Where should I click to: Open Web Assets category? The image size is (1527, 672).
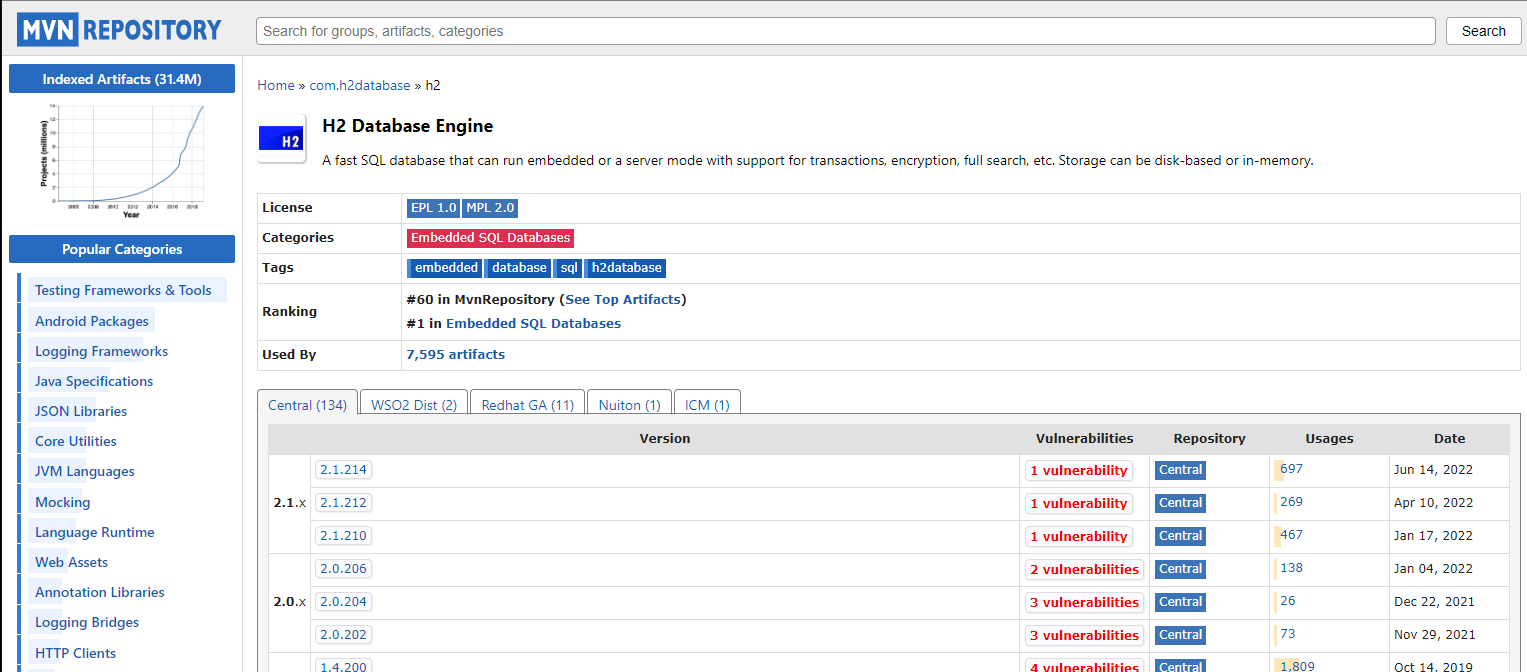(x=71, y=562)
